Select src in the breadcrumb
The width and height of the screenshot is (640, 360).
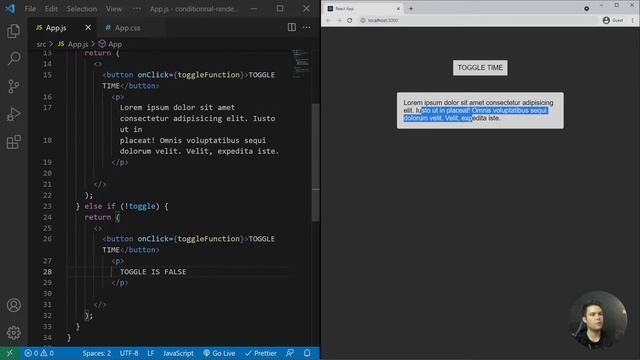(41, 44)
